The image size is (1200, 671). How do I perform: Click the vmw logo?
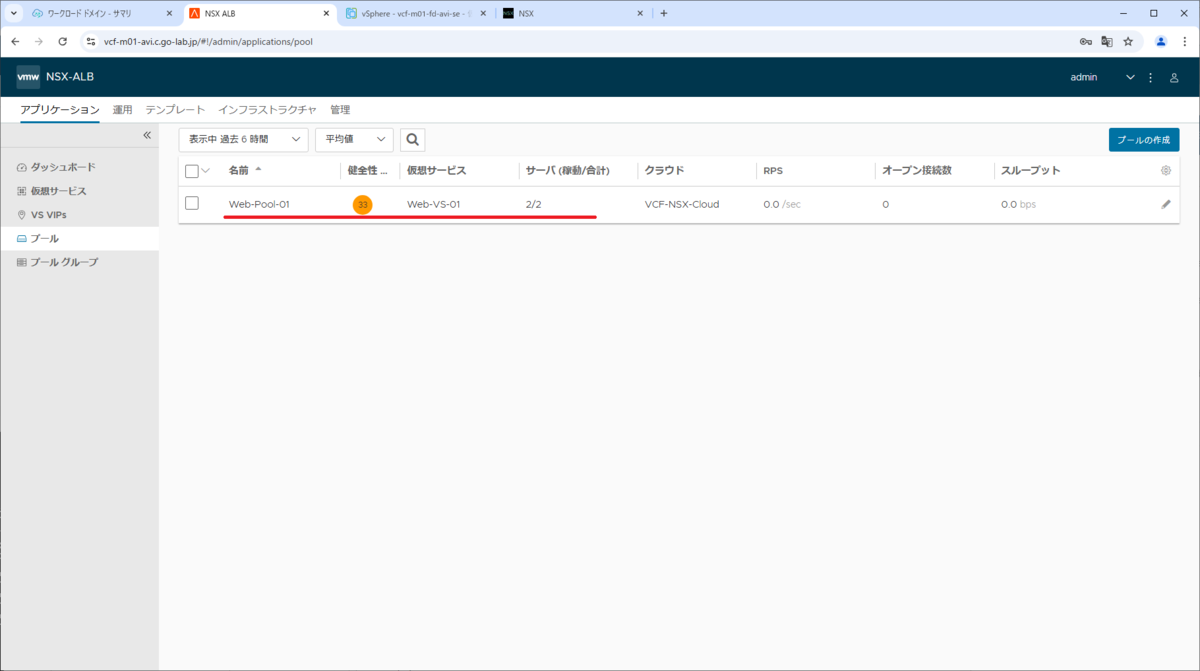(x=28, y=77)
